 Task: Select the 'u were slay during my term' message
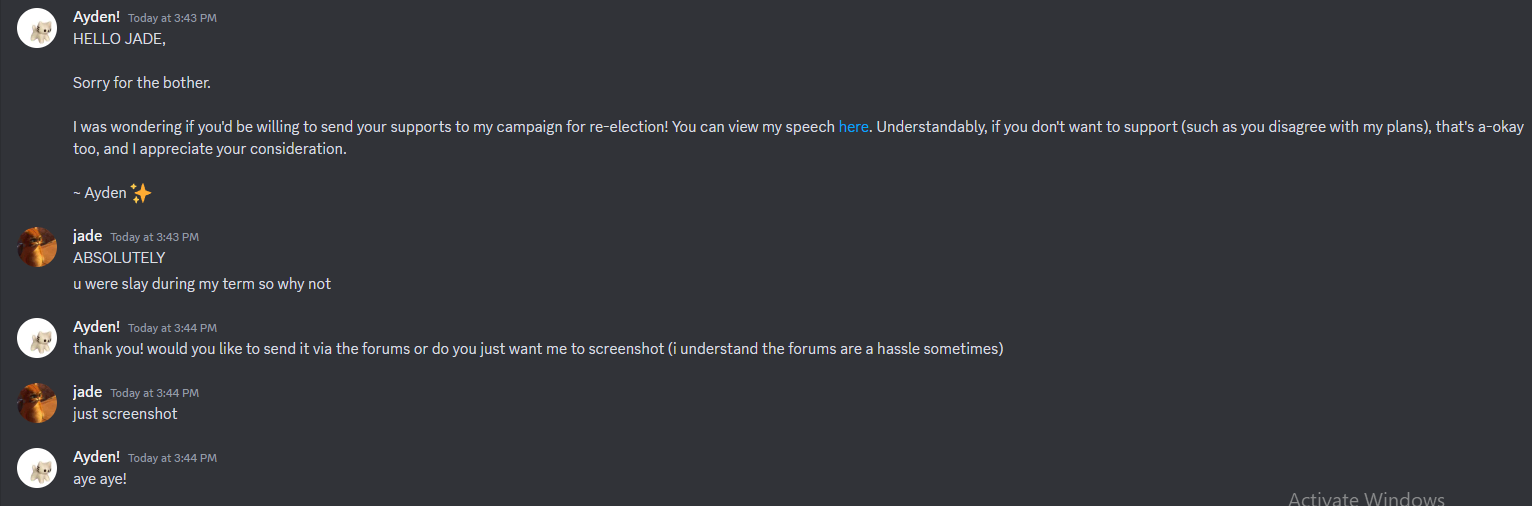coord(202,284)
